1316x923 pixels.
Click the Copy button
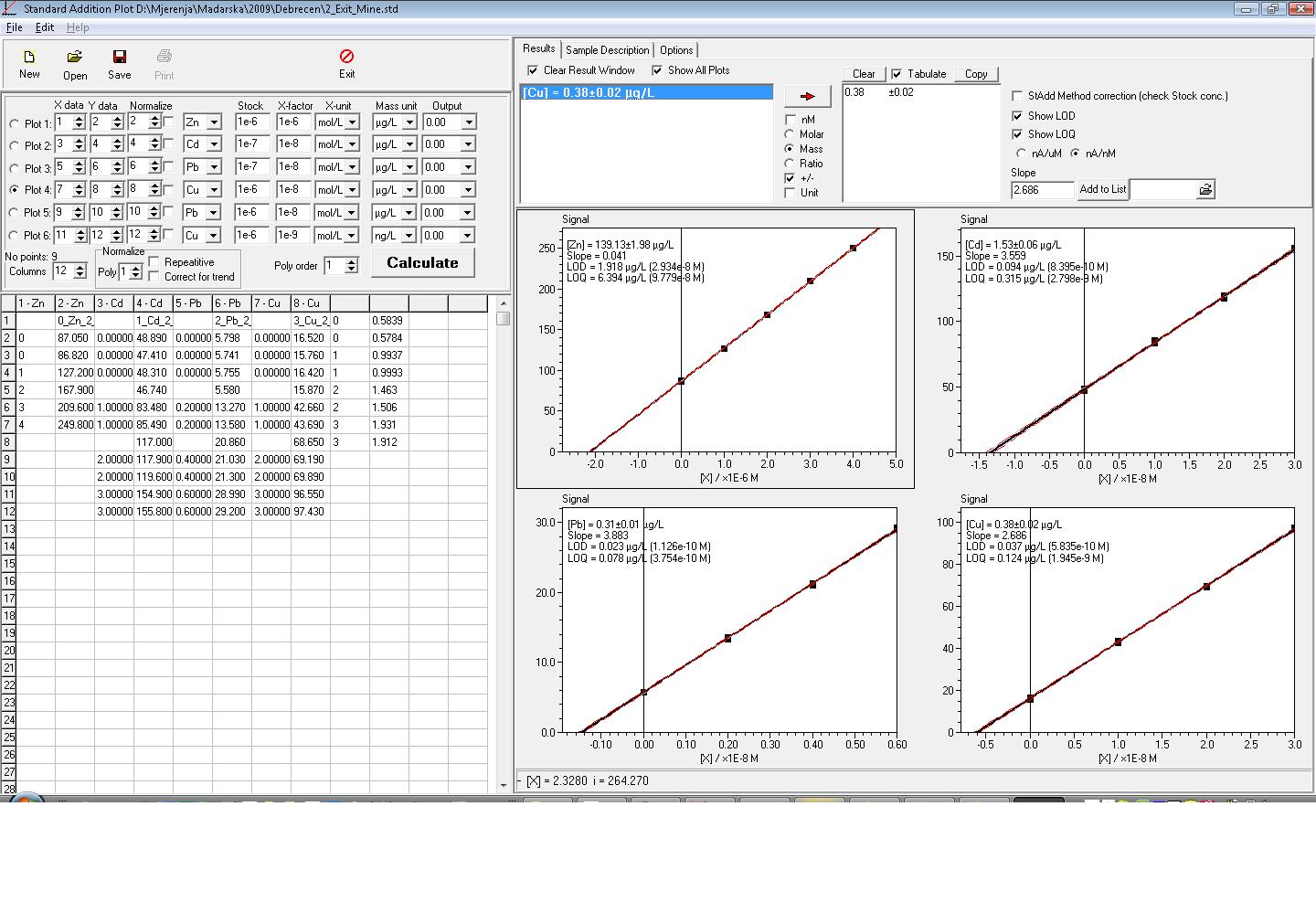[x=975, y=74]
